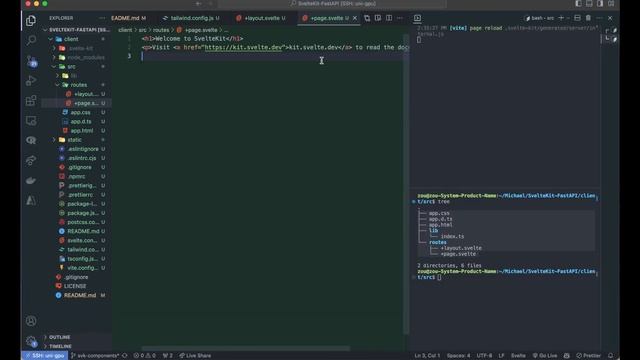
Task: Change Svelte language mode in status bar
Action: [x=518, y=356]
